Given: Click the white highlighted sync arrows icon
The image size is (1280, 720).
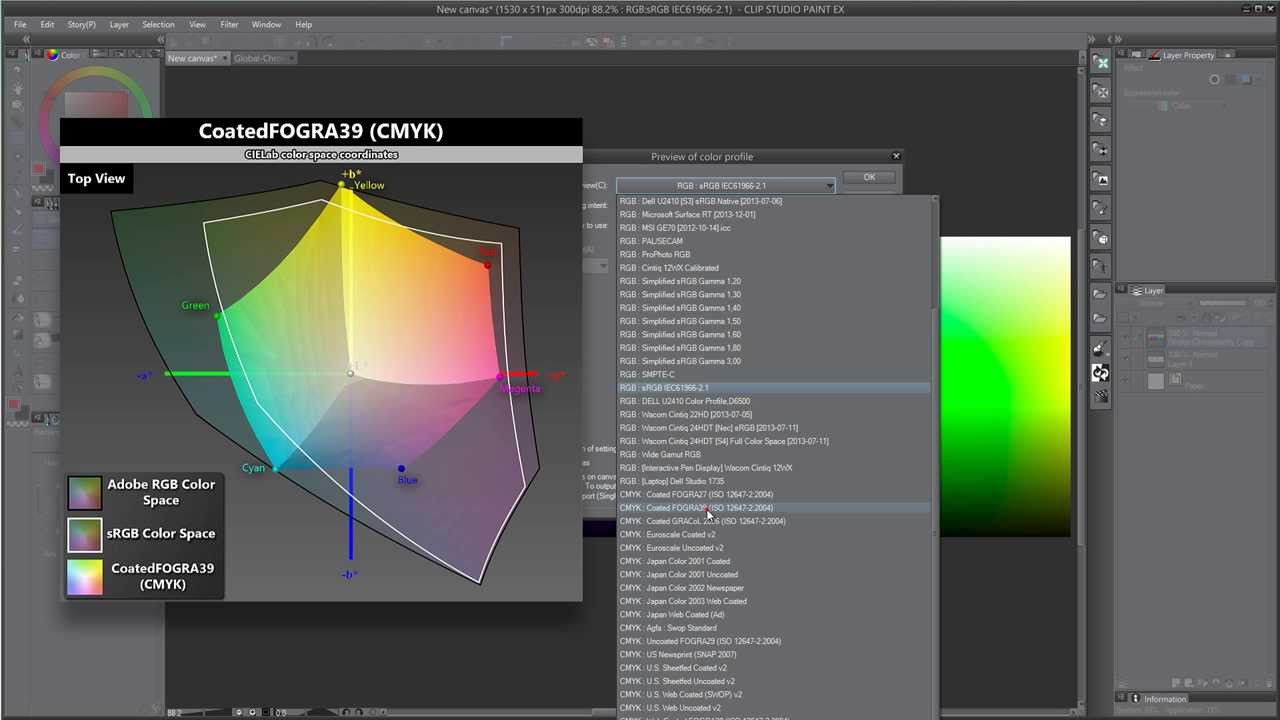Looking at the screenshot, I should 1101,373.
